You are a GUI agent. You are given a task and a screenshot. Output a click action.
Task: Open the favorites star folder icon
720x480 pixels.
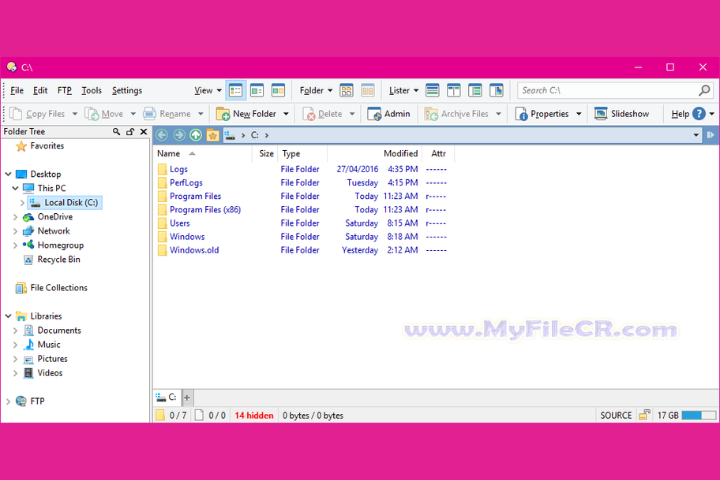tap(213, 135)
